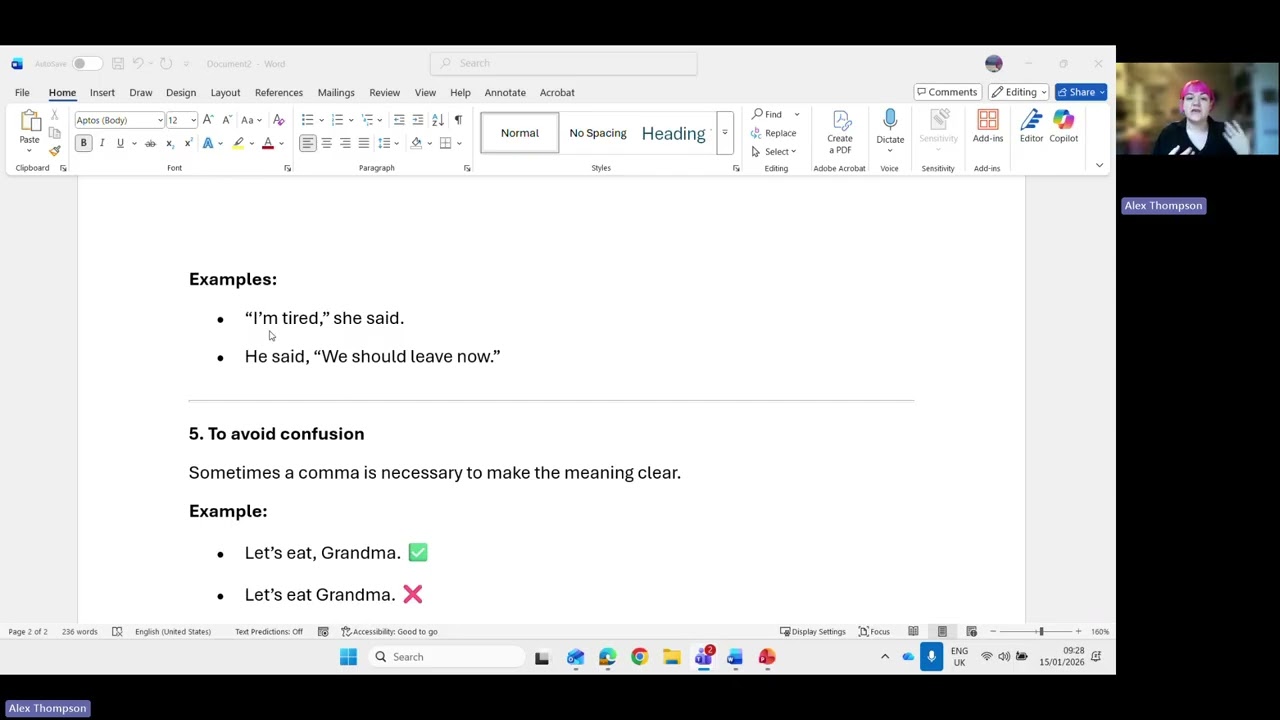
Task: Switch to Read Mode view icon
Action: [913, 631]
